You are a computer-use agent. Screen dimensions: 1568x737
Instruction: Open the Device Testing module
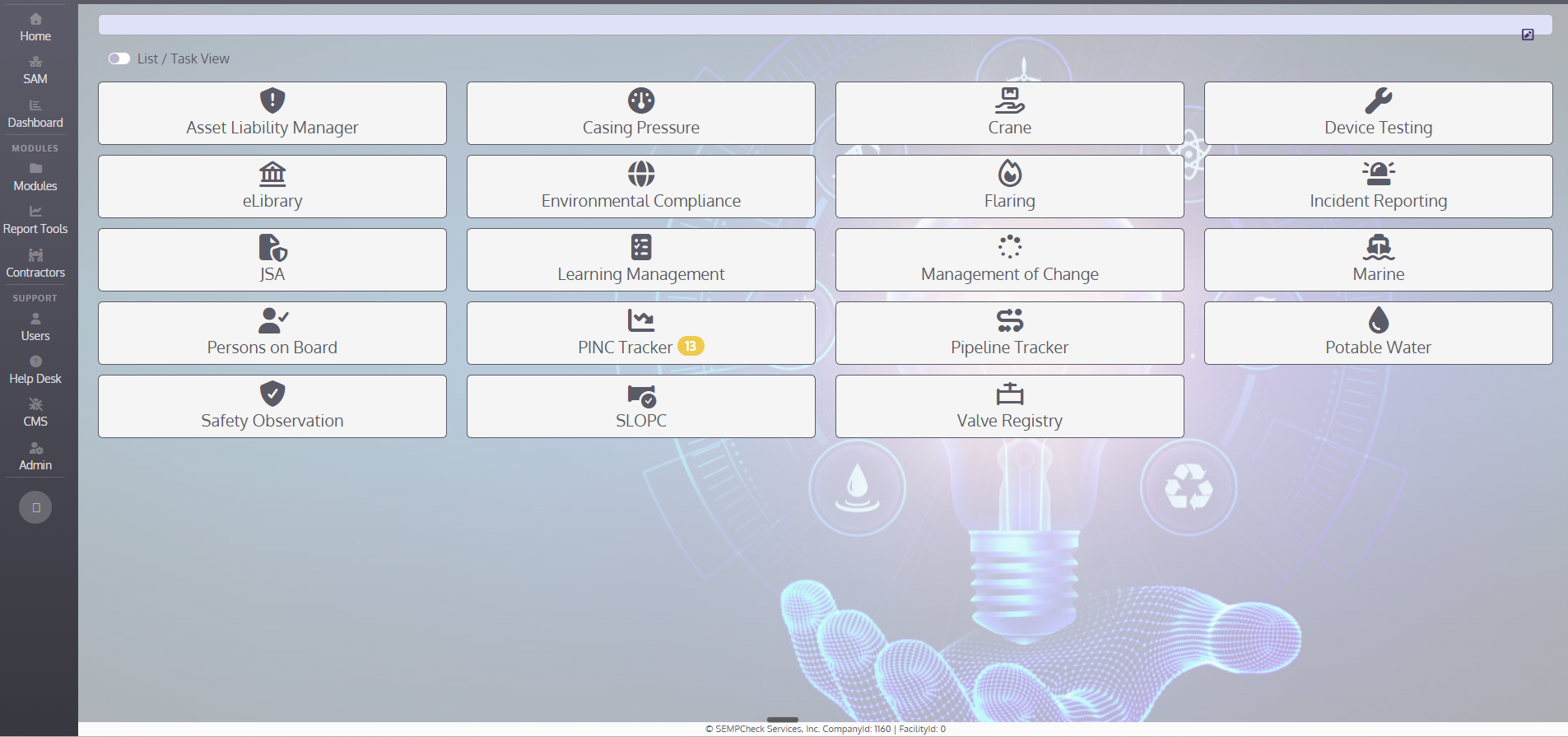click(x=1379, y=114)
